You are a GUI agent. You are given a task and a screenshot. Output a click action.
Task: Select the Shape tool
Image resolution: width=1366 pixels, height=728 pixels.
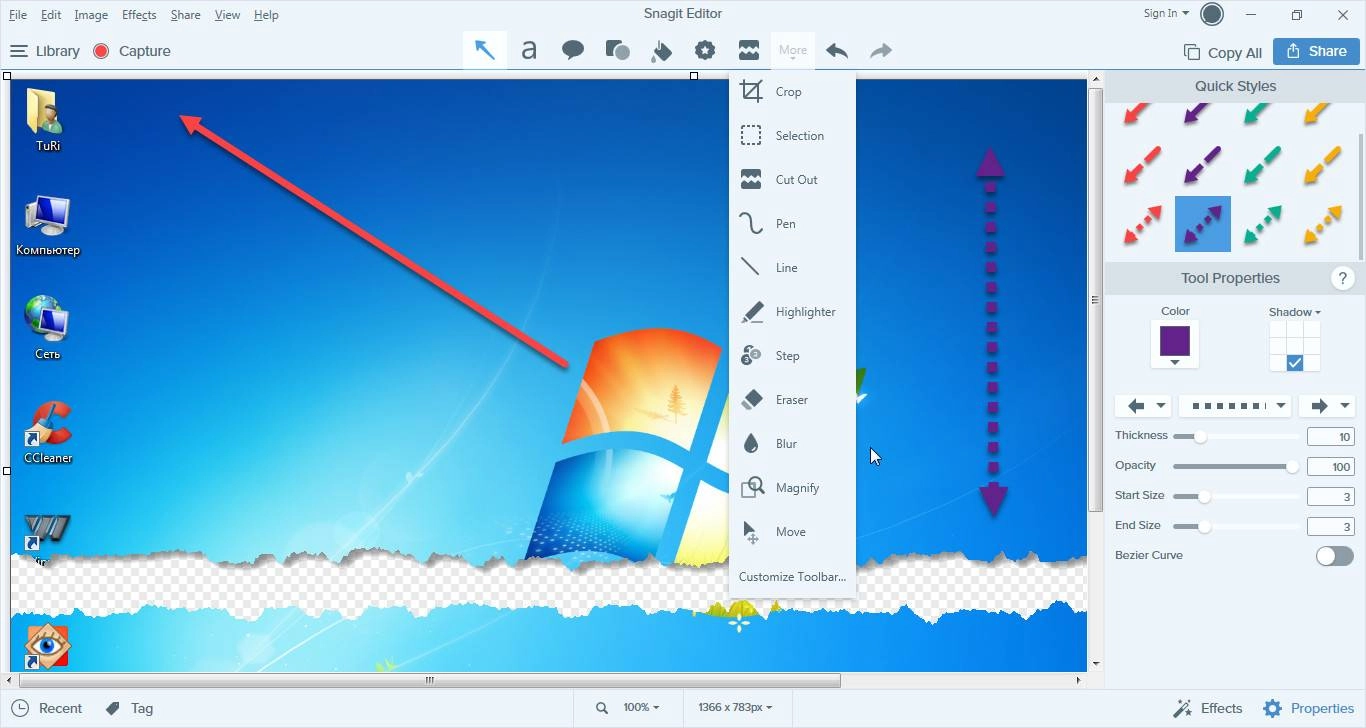pos(617,50)
